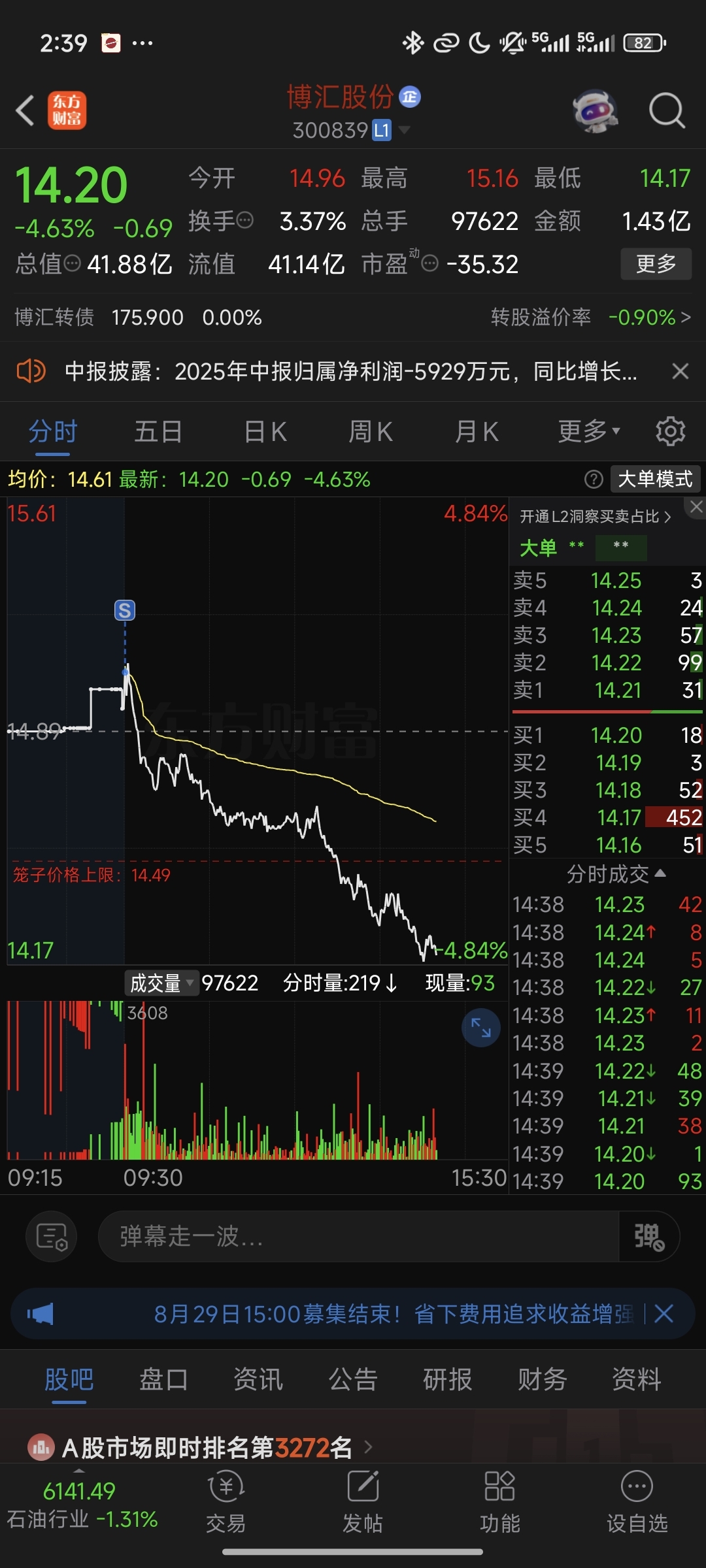
Task: Open the barrage settings list icon
Action: coord(52,1237)
